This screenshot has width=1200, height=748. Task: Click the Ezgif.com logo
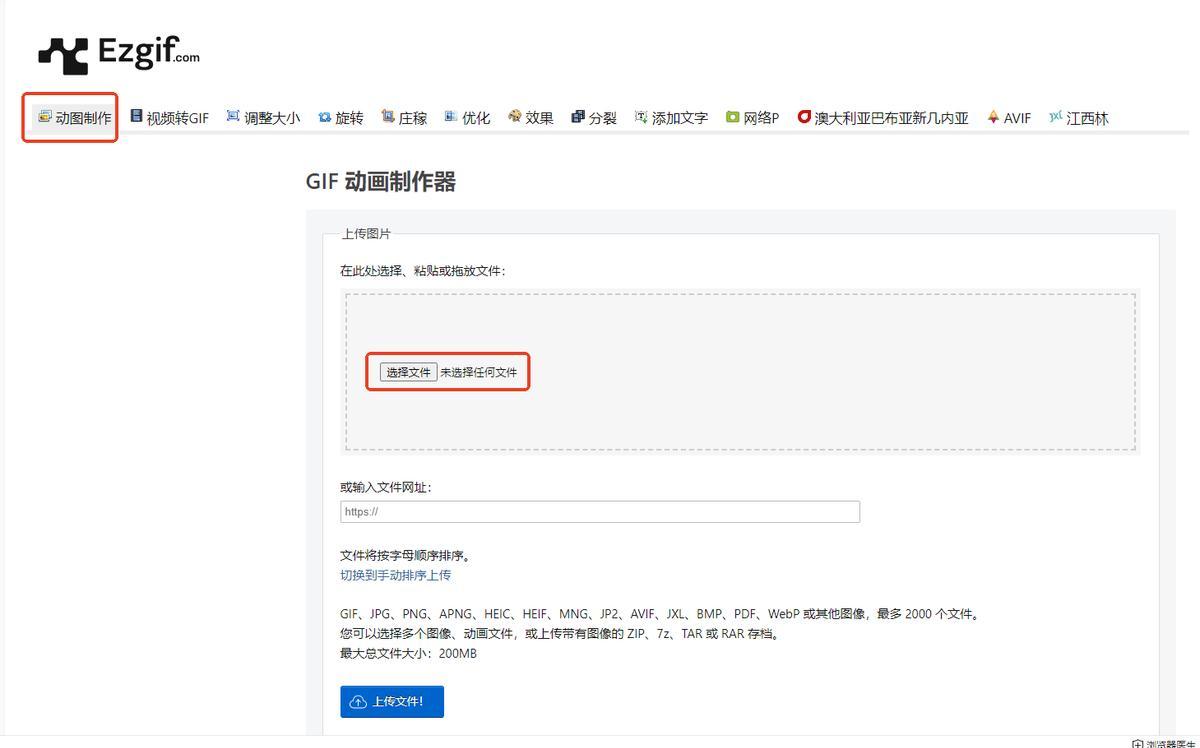click(x=118, y=54)
